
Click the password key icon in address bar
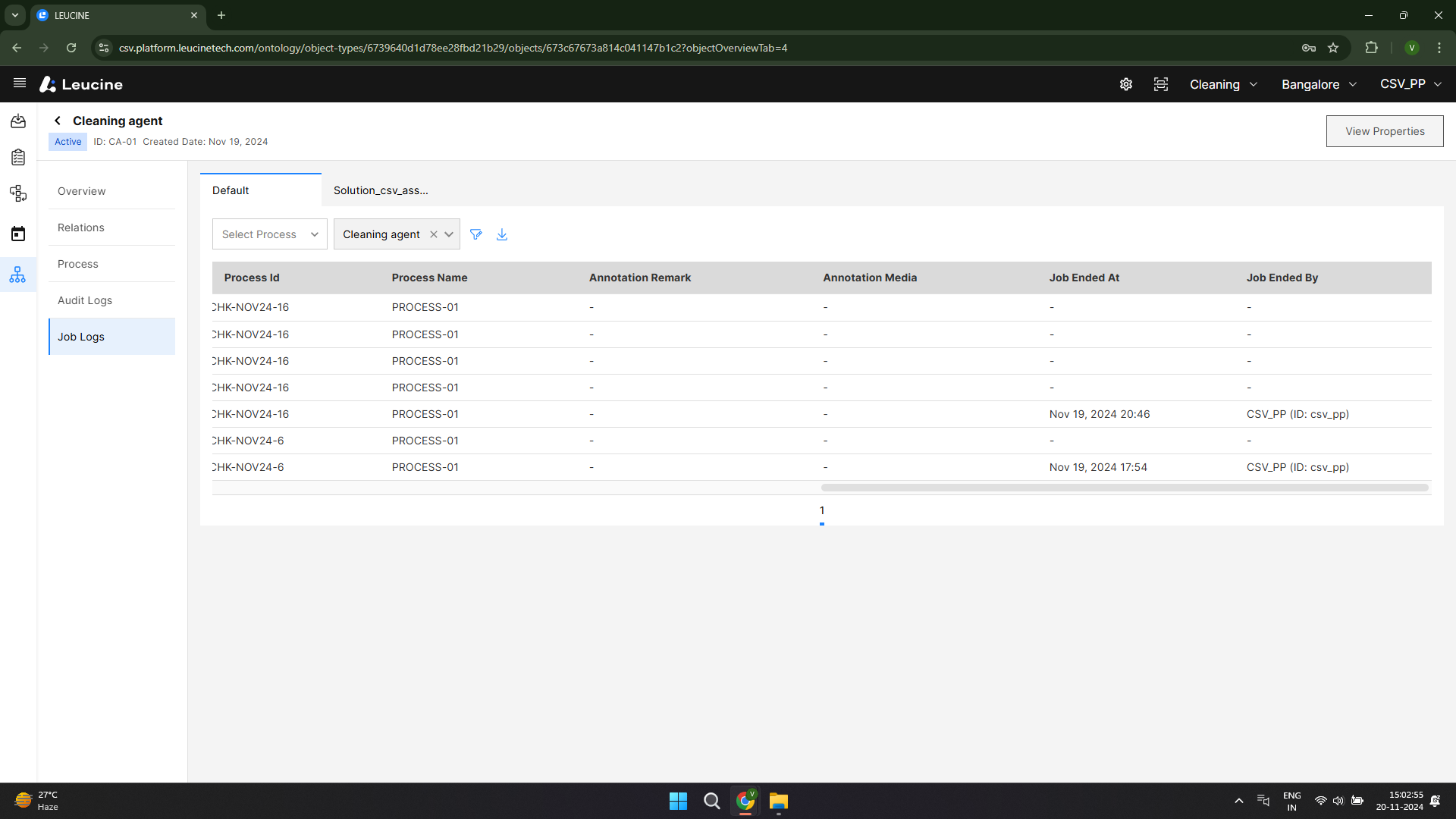(1309, 48)
